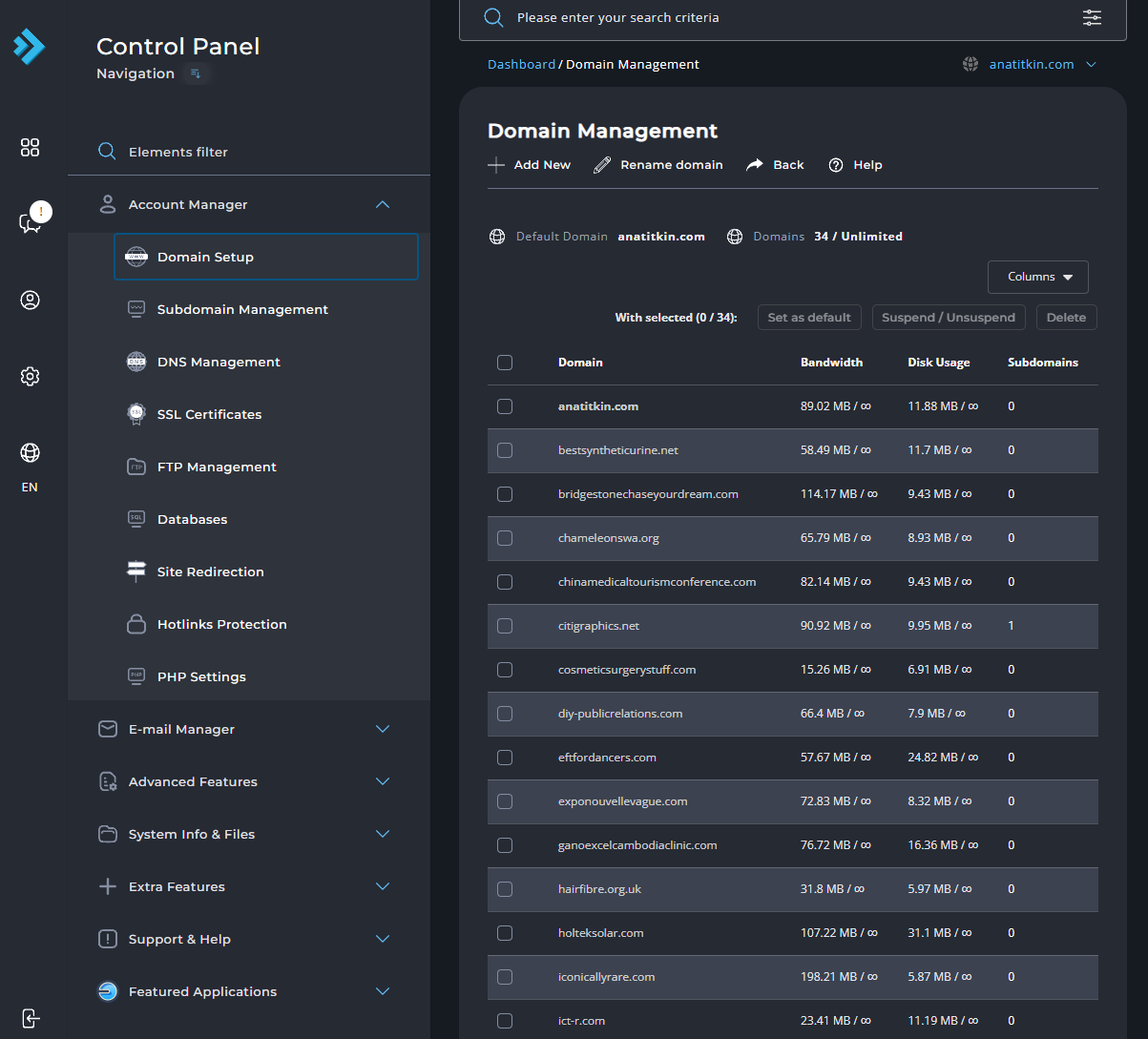Open the dashboard grid icon in left rail
This screenshot has height=1039, width=1148.
coord(31,147)
